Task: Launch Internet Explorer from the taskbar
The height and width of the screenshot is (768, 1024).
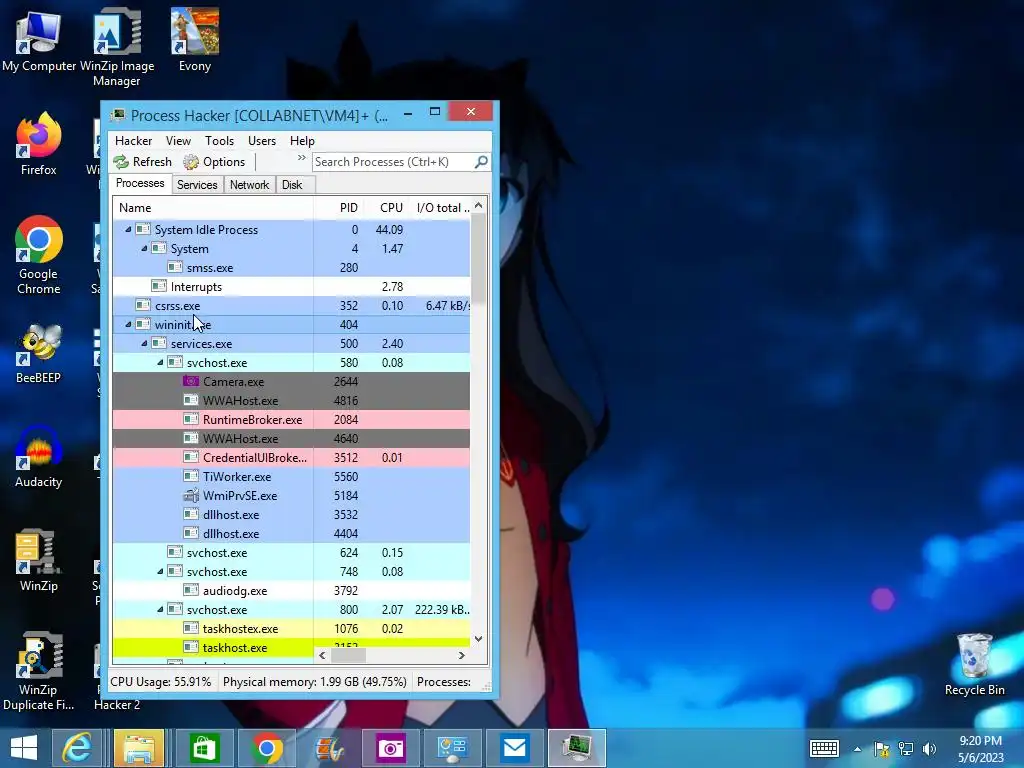Action: (x=77, y=748)
